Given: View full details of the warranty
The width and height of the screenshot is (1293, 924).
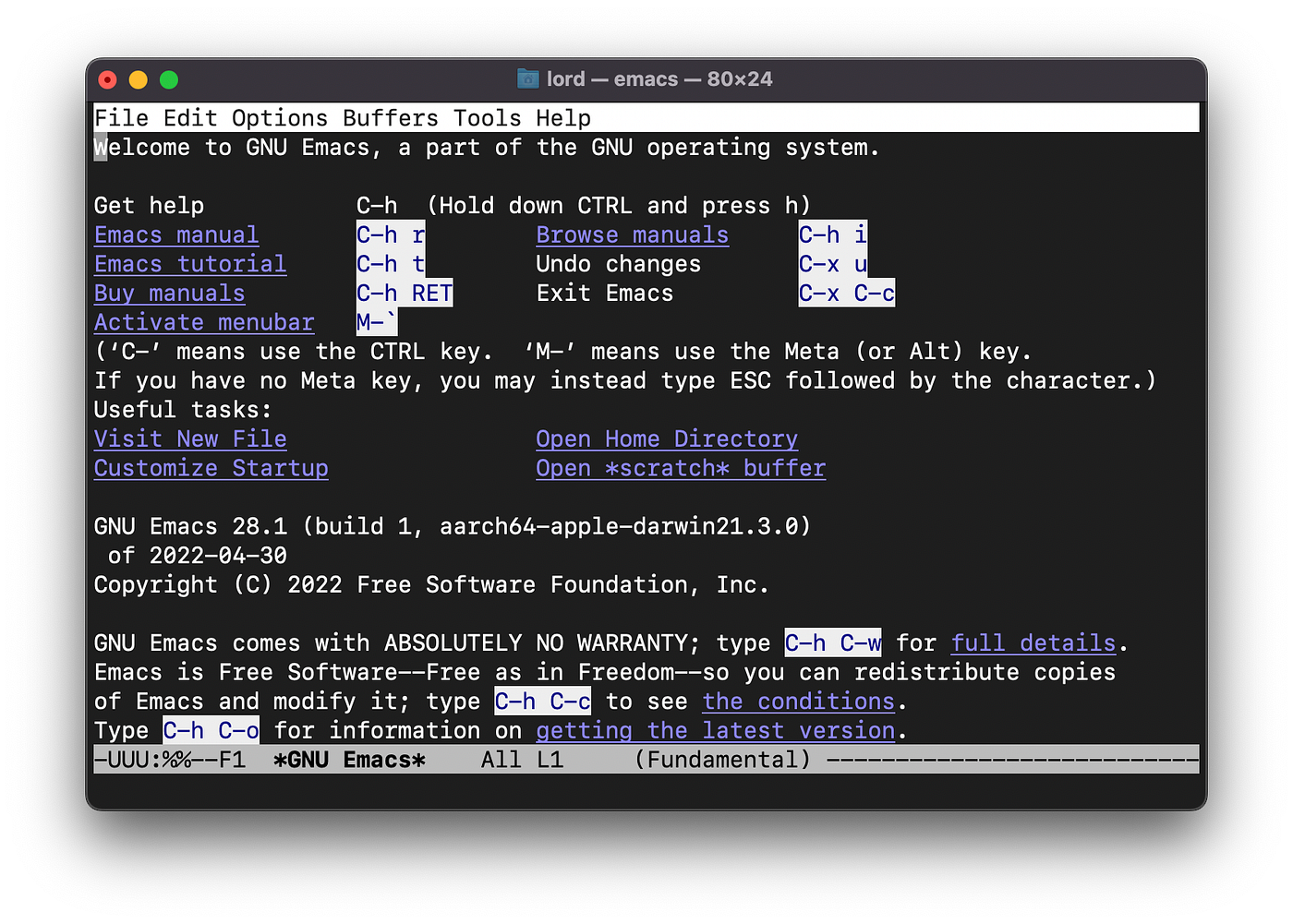Looking at the screenshot, I should click(1033, 642).
